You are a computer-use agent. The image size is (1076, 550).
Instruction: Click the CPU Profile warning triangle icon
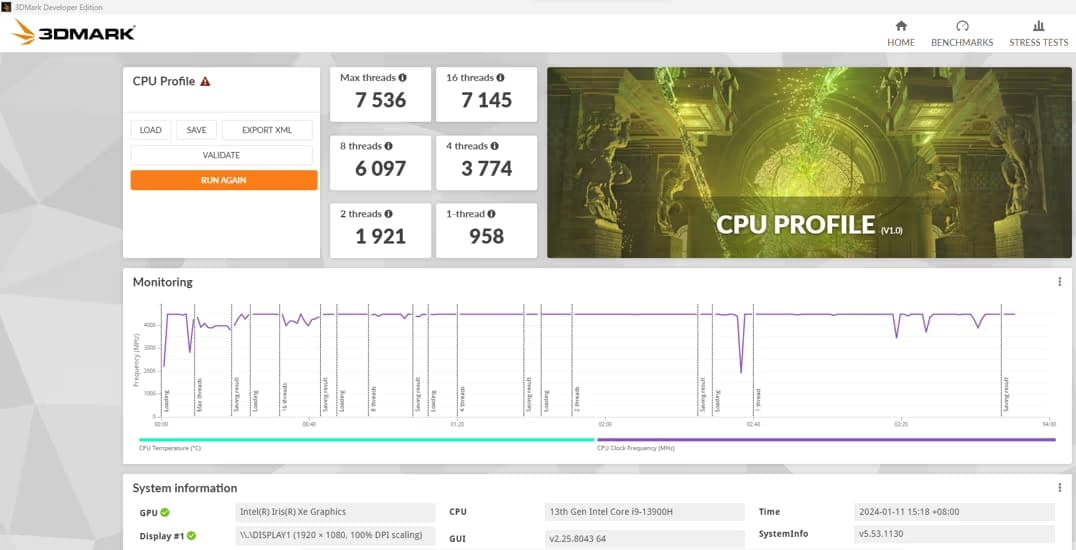click(205, 81)
